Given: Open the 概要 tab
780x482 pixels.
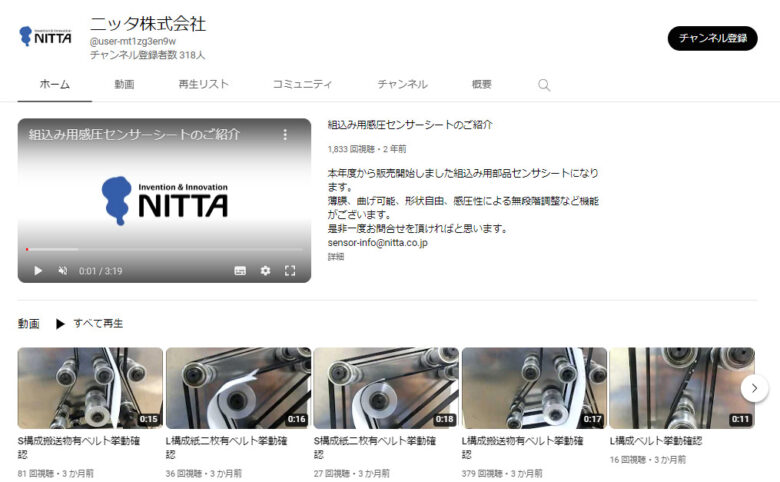Looking at the screenshot, I should (481, 85).
